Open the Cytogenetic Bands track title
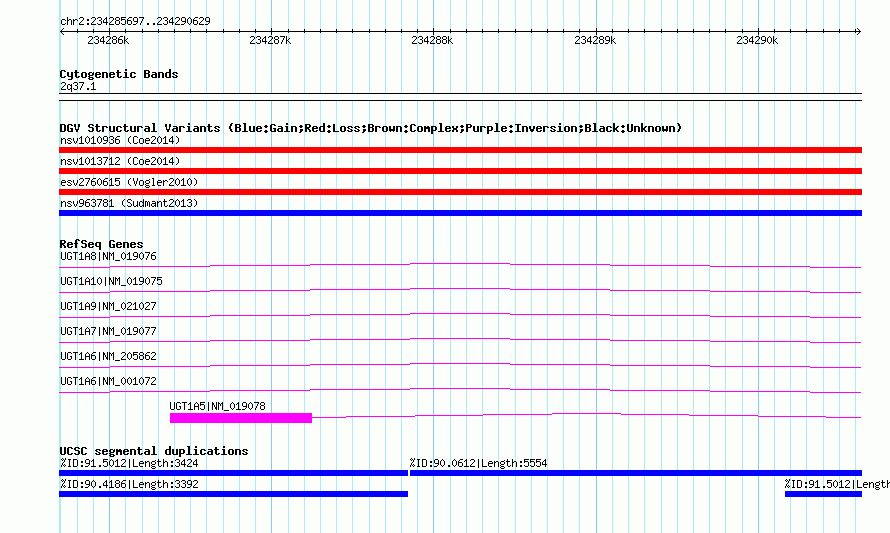 click(119, 74)
